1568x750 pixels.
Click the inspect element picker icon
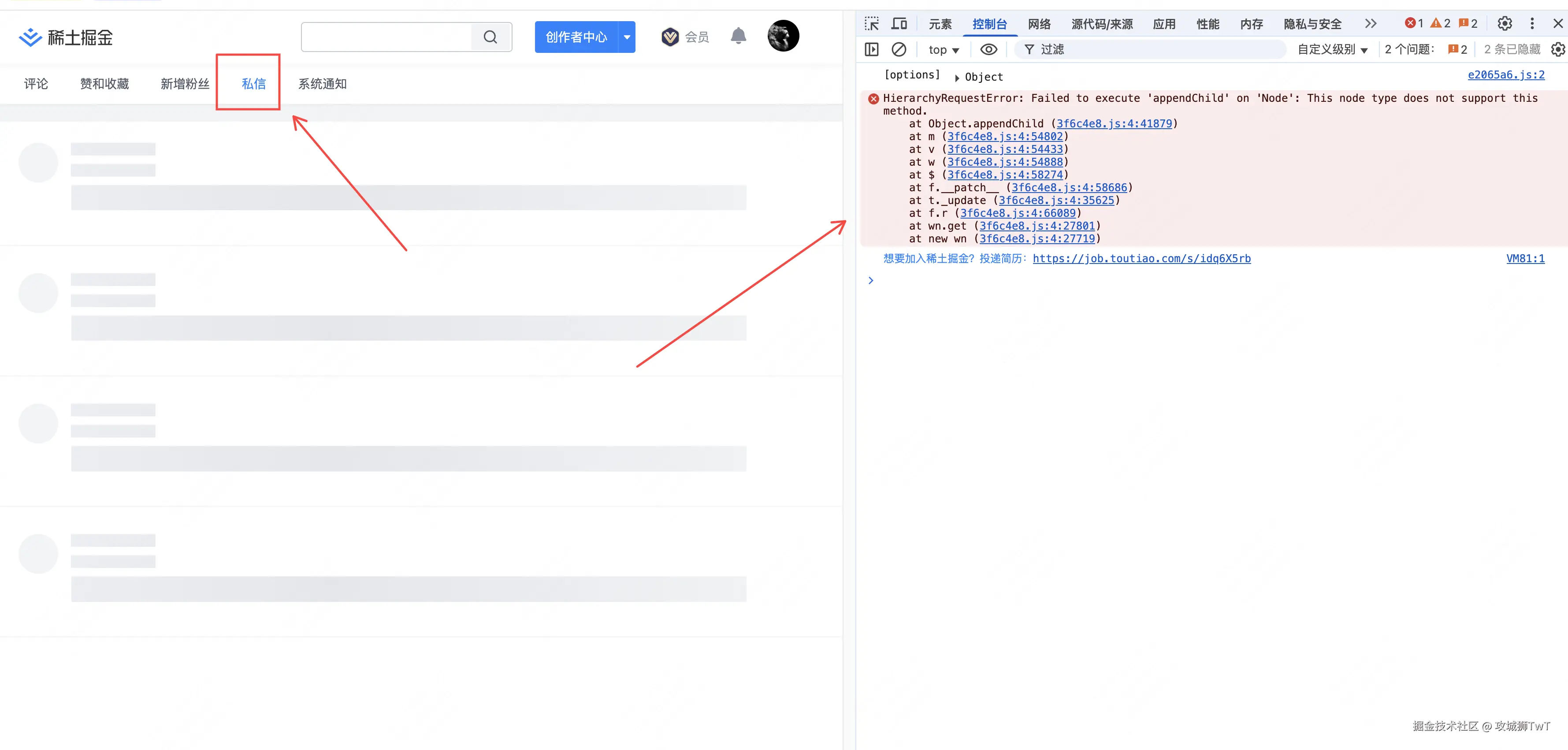[x=872, y=24]
